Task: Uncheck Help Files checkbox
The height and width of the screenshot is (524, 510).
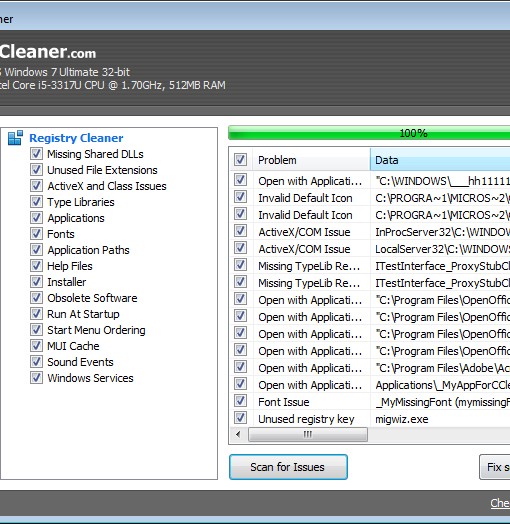Action: click(36, 266)
